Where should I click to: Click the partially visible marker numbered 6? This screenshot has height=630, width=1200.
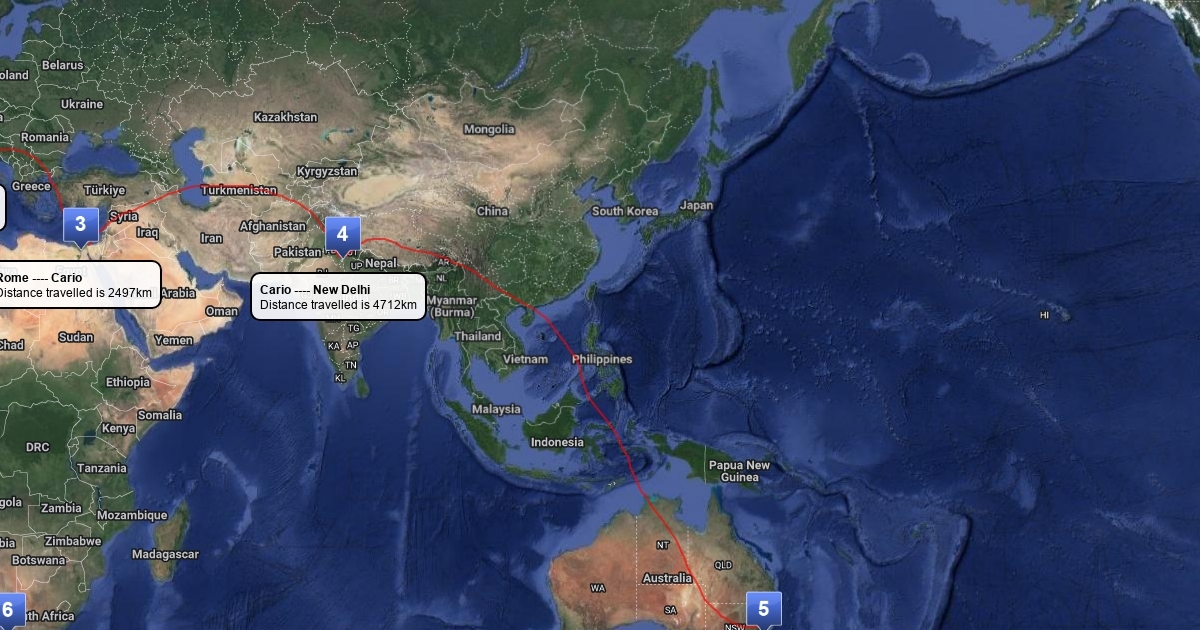click(x=9, y=610)
